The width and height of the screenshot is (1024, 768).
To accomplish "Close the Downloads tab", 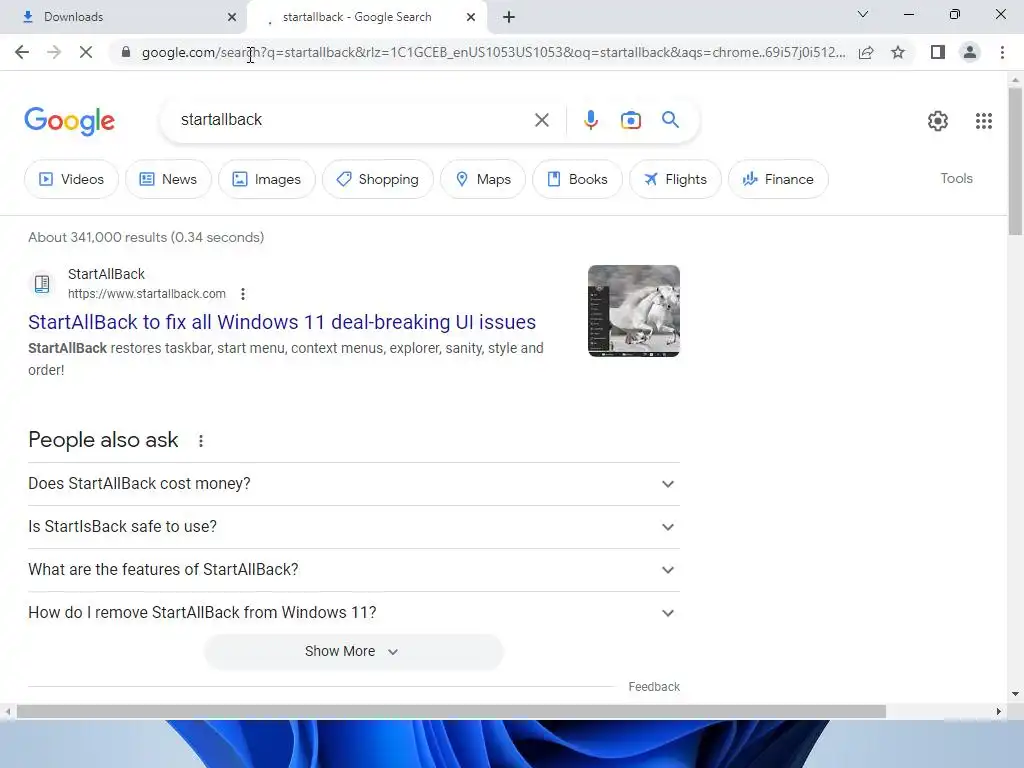I will [232, 17].
